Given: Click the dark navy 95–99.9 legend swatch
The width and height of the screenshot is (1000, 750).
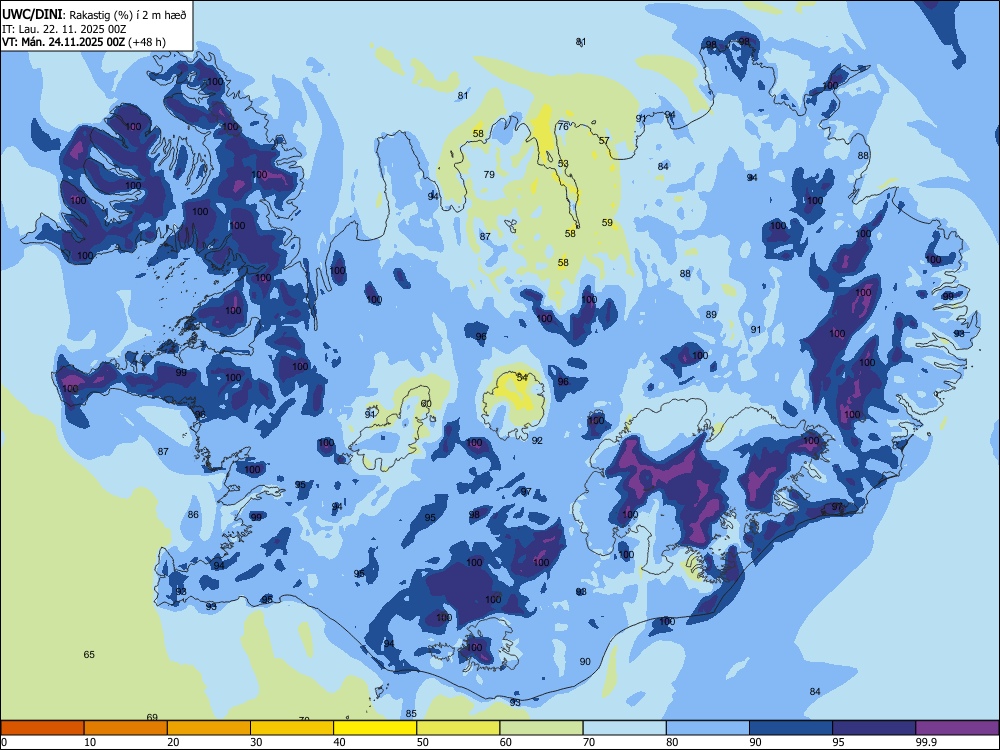Looking at the screenshot, I should point(874,728).
